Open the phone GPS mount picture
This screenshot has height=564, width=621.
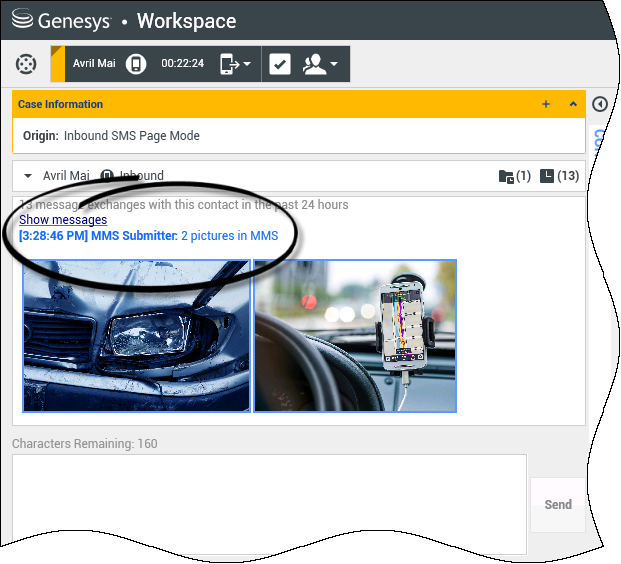(x=355, y=335)
